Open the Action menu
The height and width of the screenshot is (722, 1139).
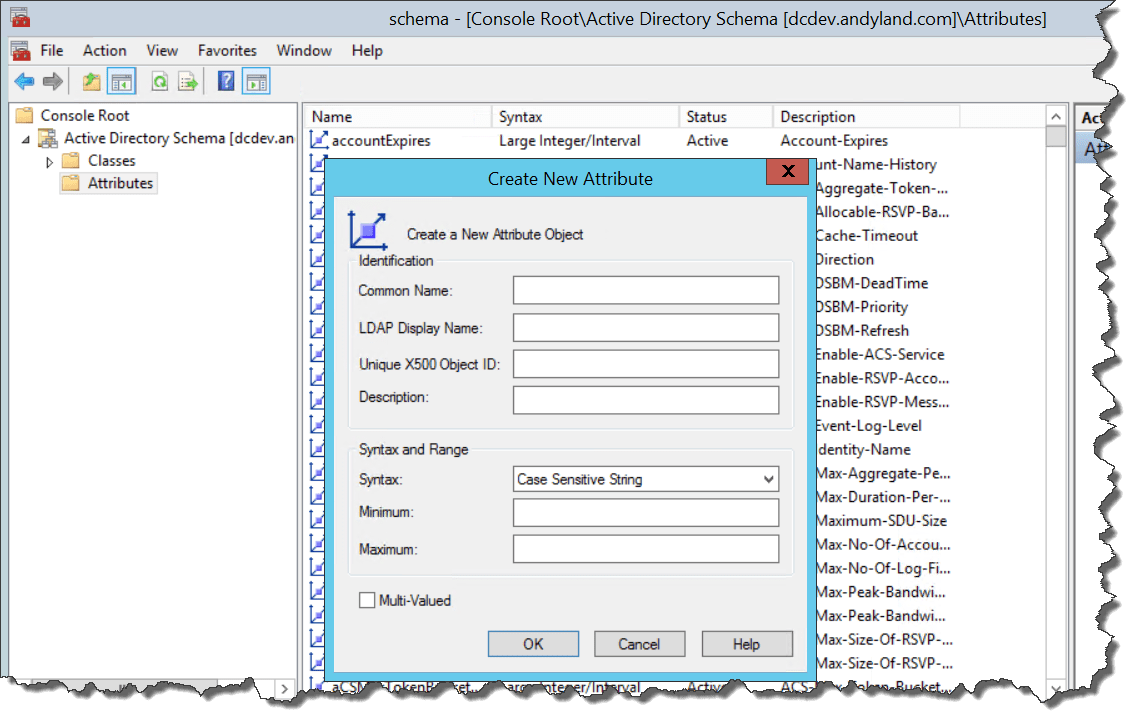click(x=104, y=50)
